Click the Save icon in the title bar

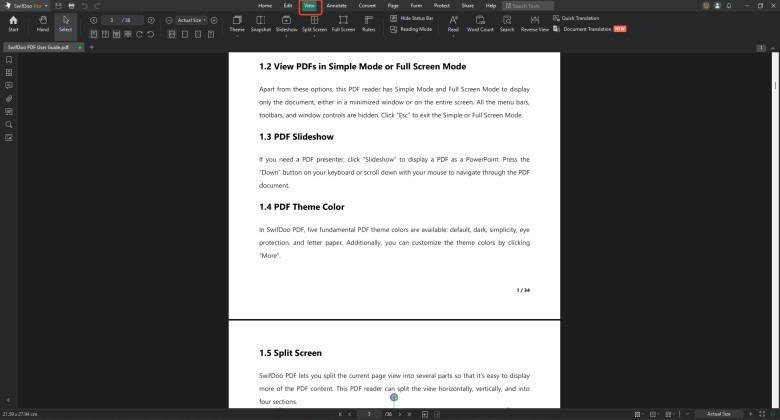pos(59,6)
